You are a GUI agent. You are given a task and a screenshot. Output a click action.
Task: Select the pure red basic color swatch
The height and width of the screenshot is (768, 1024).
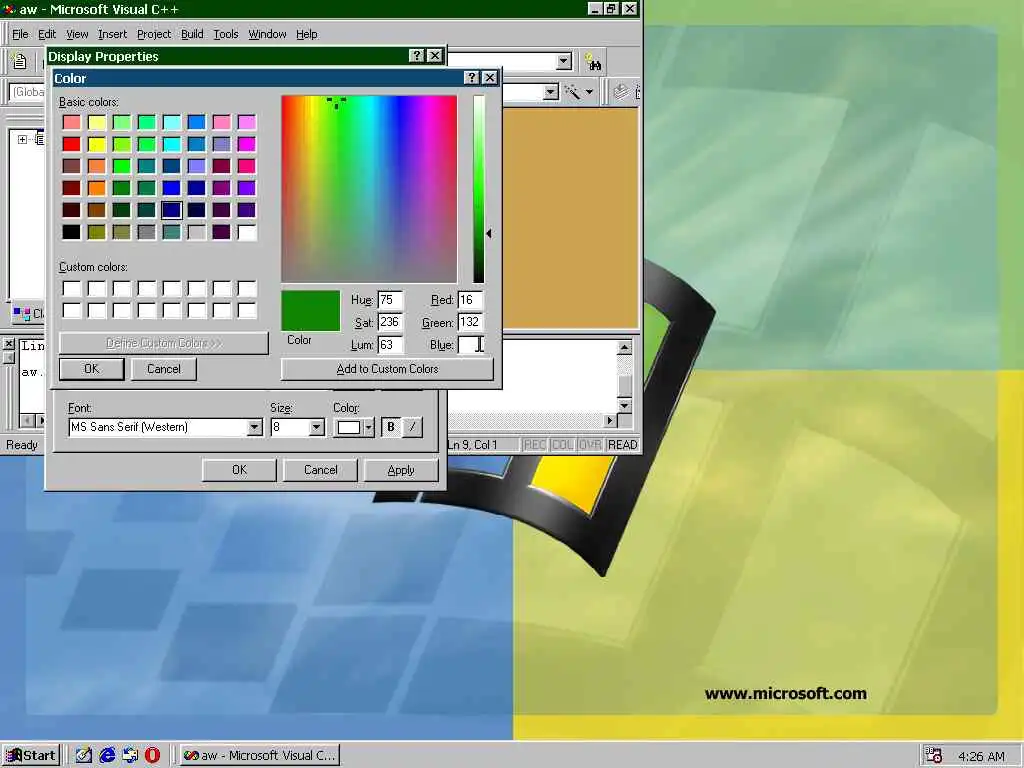point(72,144)
